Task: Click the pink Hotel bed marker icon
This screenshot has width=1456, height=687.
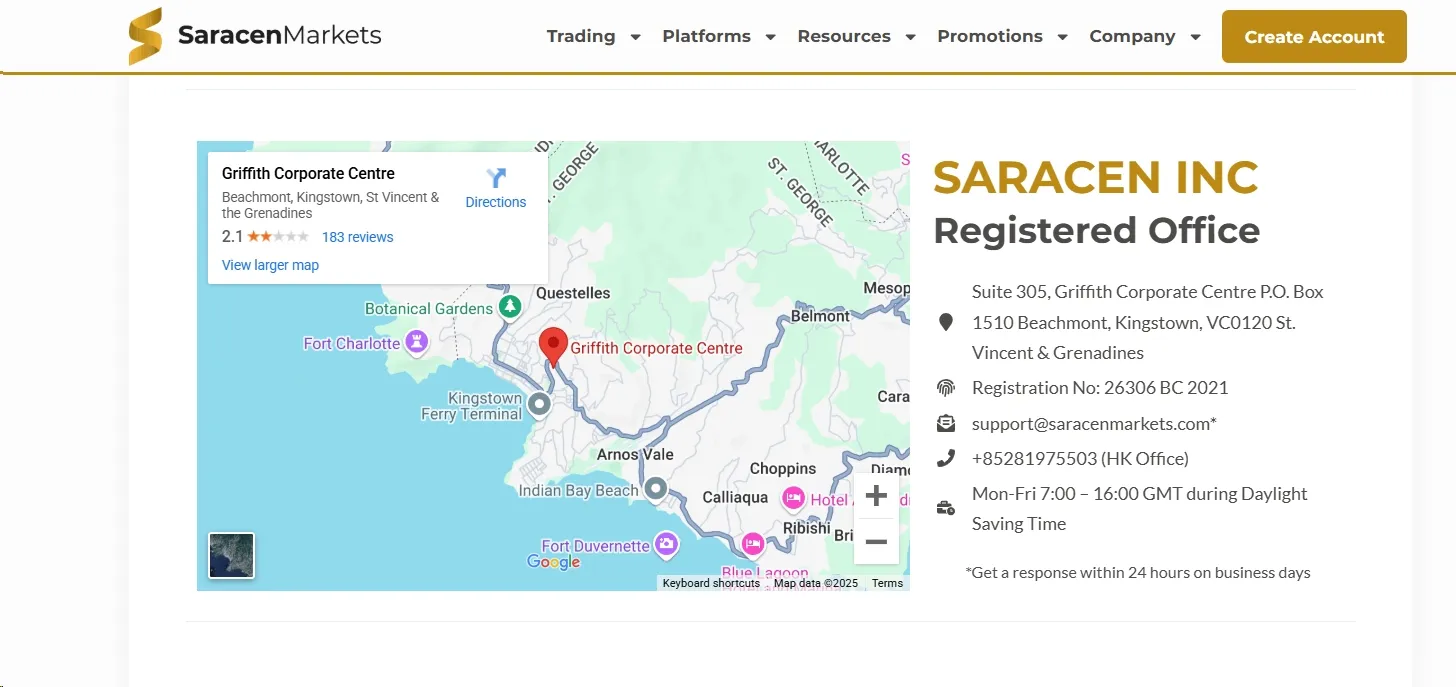Action: (x=793, y=497)
